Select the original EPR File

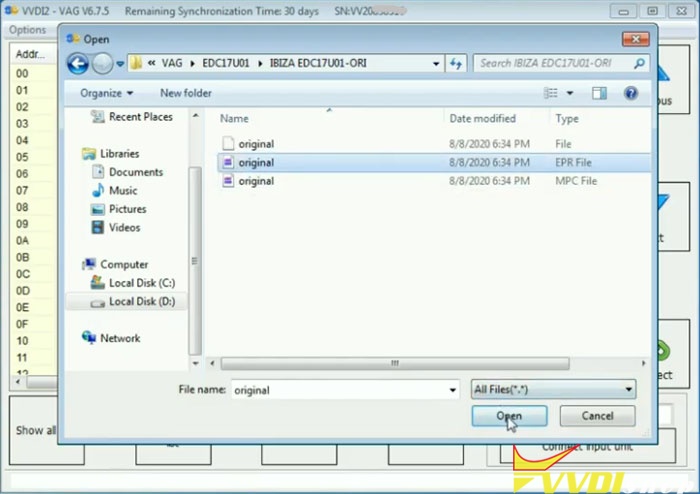pyautogui.click(x=433, y=162)
